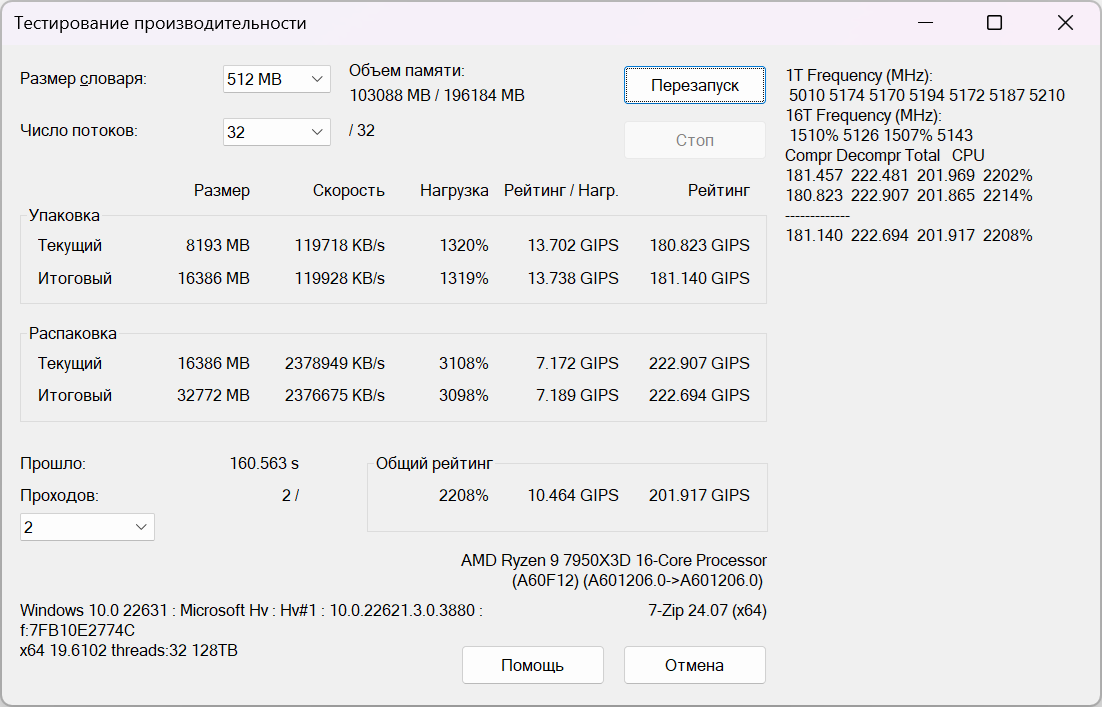Click the Проходов label
Screen dimensions: 1102x707
pos(60,495)
